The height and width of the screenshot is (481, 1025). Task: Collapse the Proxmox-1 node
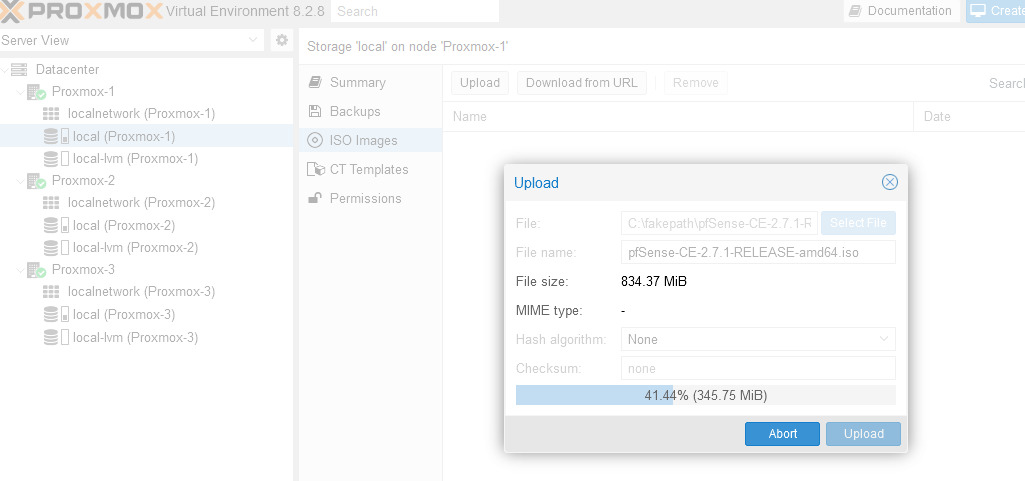click(20, 91)
